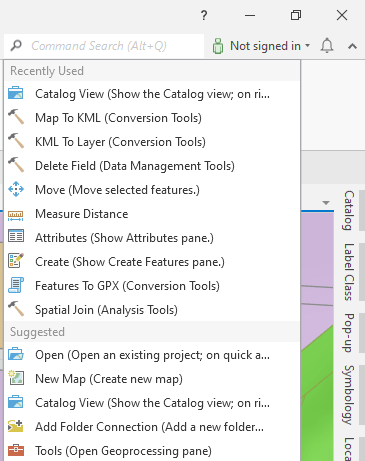Screen dimensions: 365x461
Task: Click the user avatar icon by Not signed in
Action: click(x=218, y=46)
